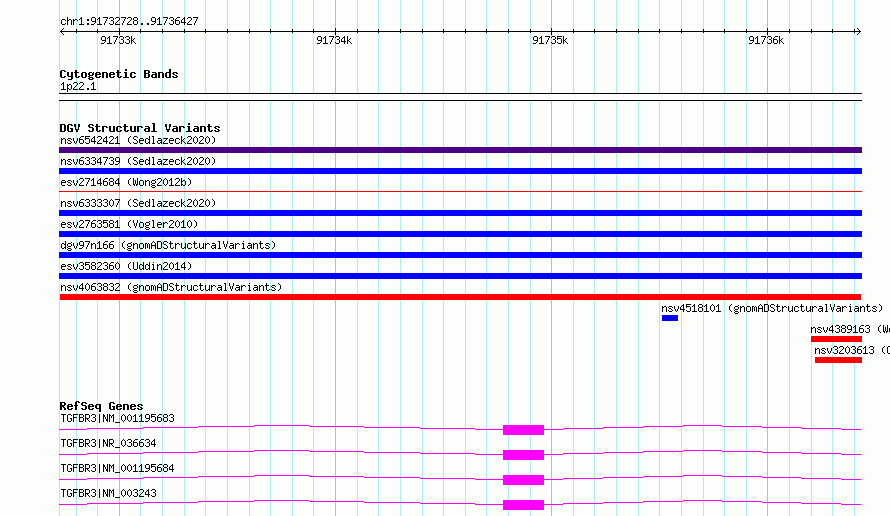
Task: Click the Cytogenetic Bands track title
Action: pos(119,74)
